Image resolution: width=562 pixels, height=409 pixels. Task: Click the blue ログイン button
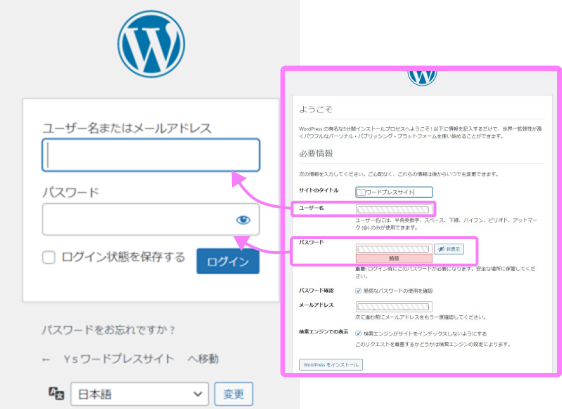tap(228, 261)
